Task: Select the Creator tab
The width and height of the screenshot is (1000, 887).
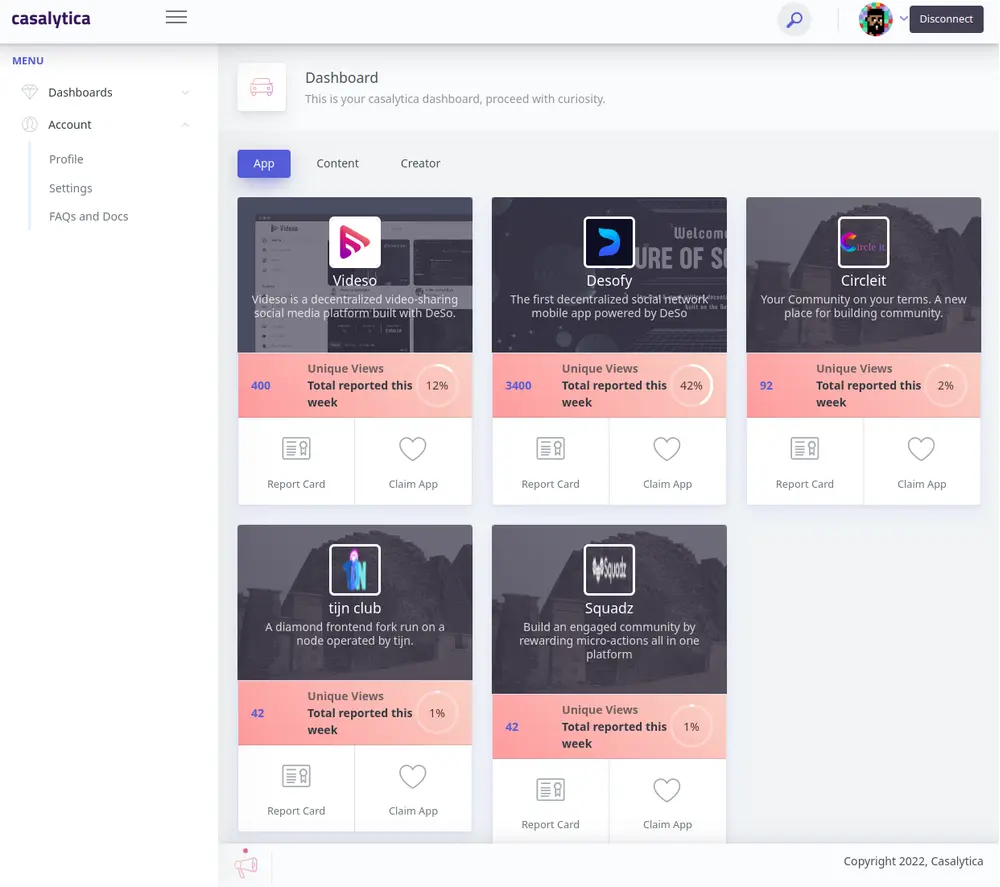Action: pyautogui.click(x=420, y=163)
